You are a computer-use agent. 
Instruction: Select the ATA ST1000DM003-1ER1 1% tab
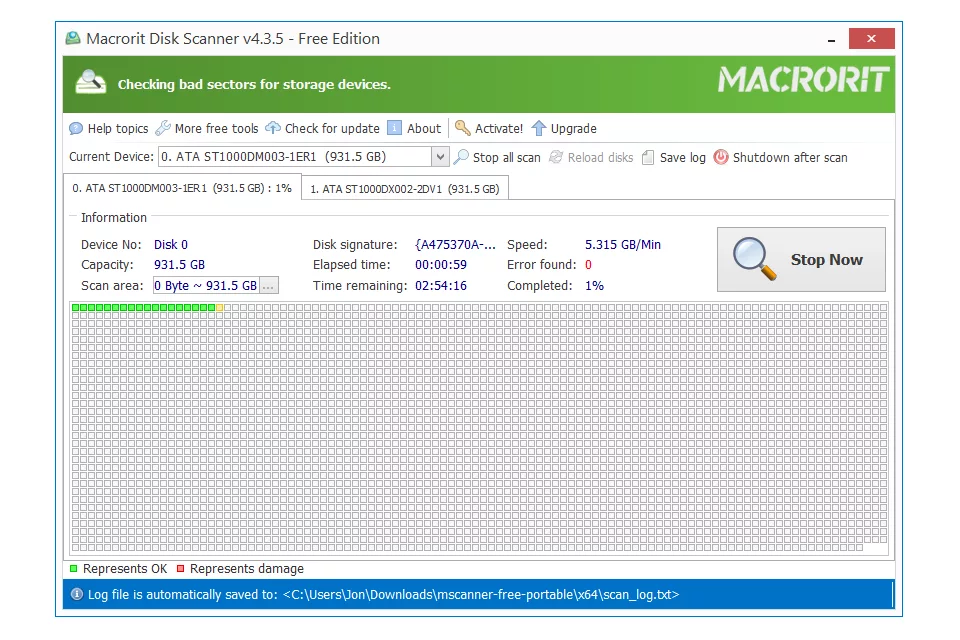click(x=182, y=188)
